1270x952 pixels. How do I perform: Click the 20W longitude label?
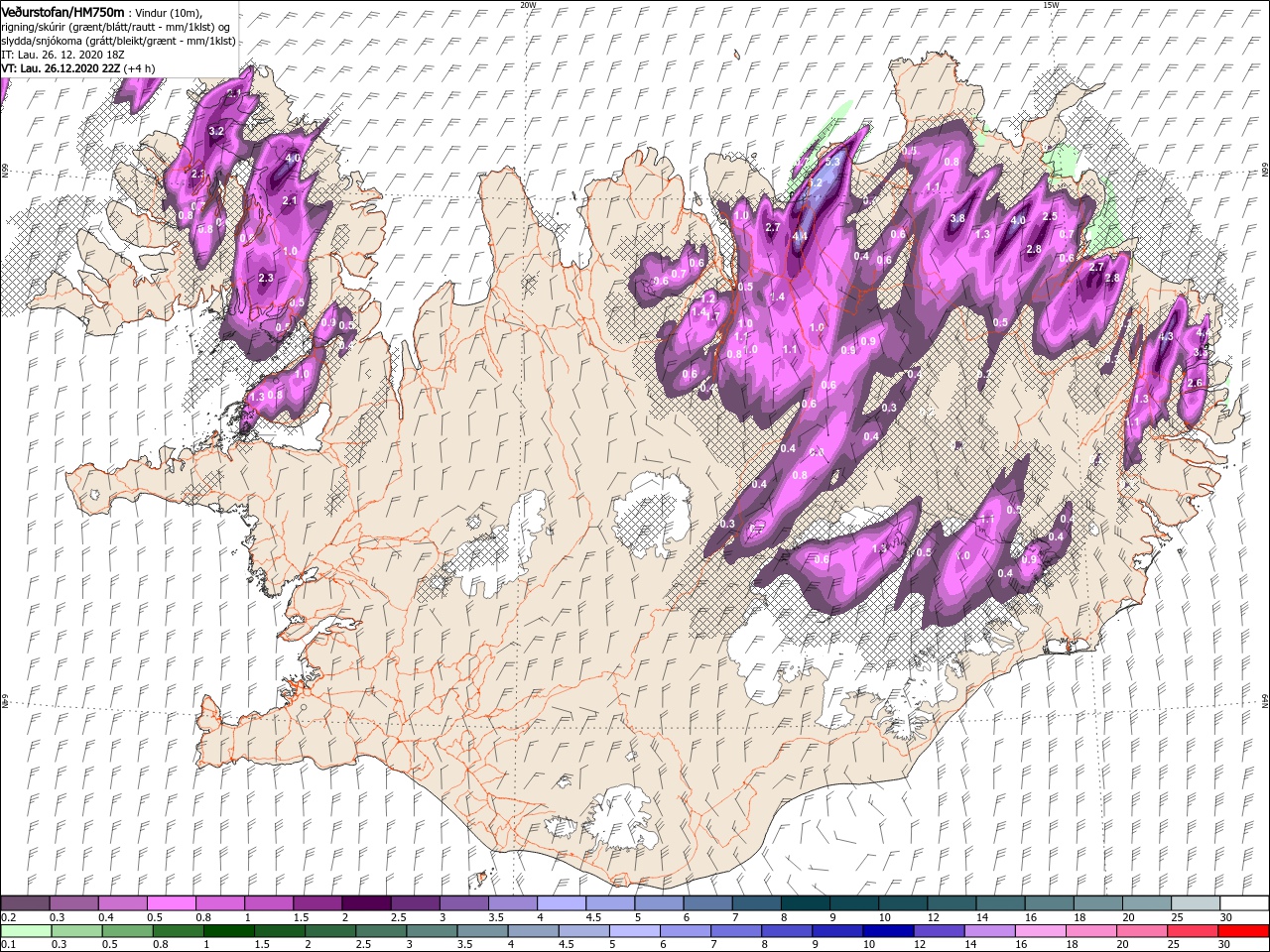click(527, 5)
